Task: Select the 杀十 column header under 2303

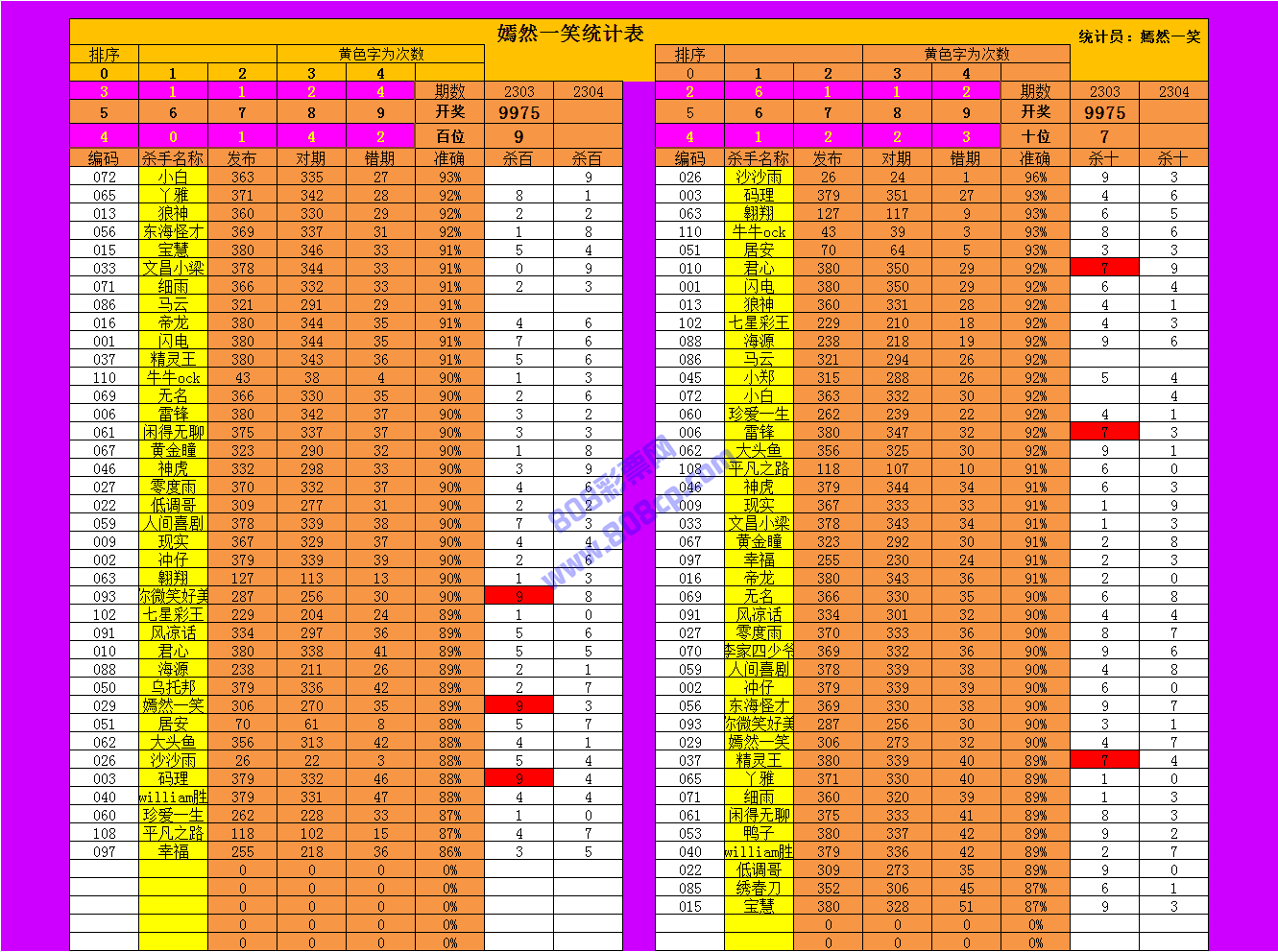Action: [x=1104, y=158]
